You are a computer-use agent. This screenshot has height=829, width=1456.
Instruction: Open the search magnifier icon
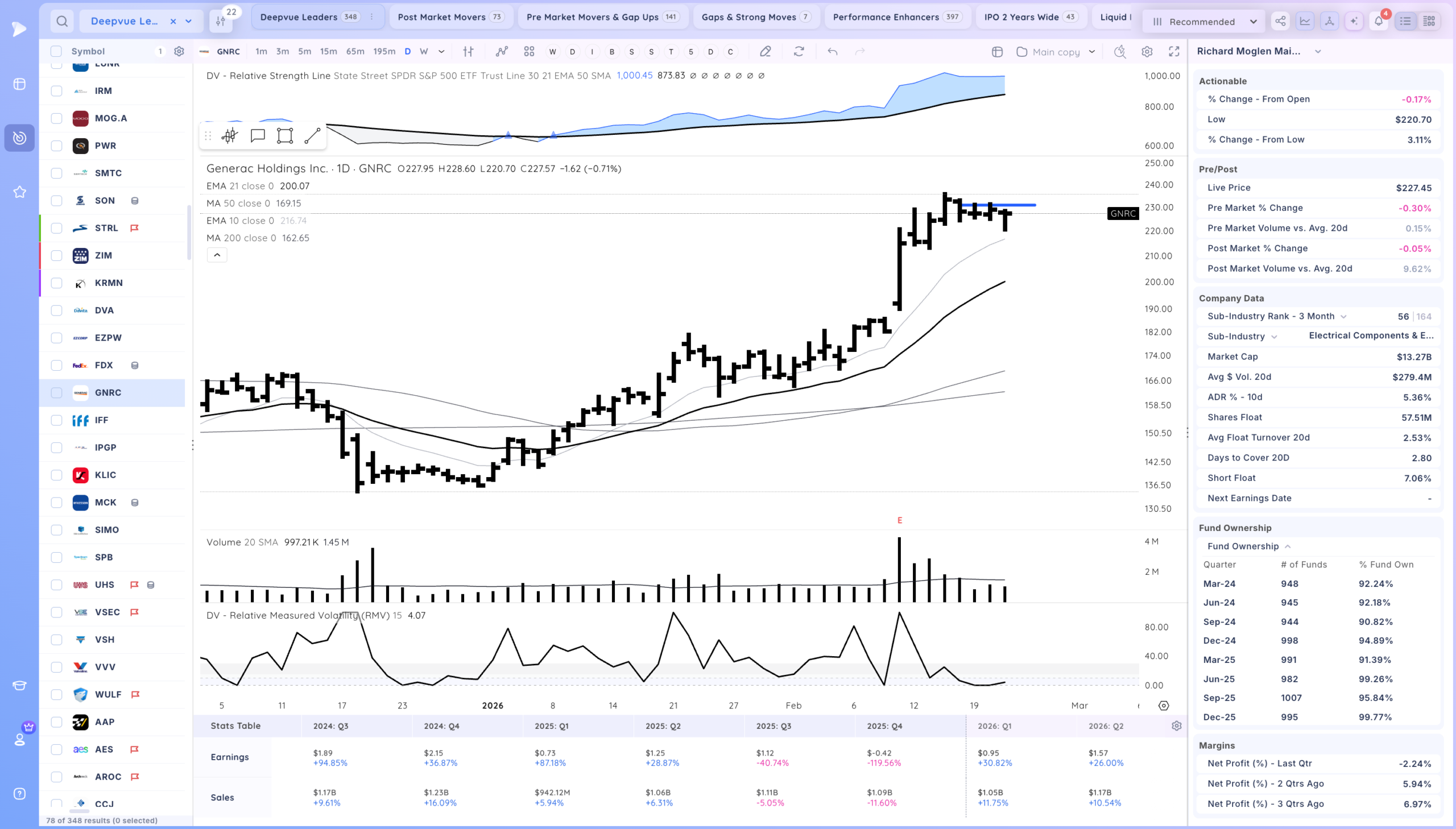(x=62, y=21)
